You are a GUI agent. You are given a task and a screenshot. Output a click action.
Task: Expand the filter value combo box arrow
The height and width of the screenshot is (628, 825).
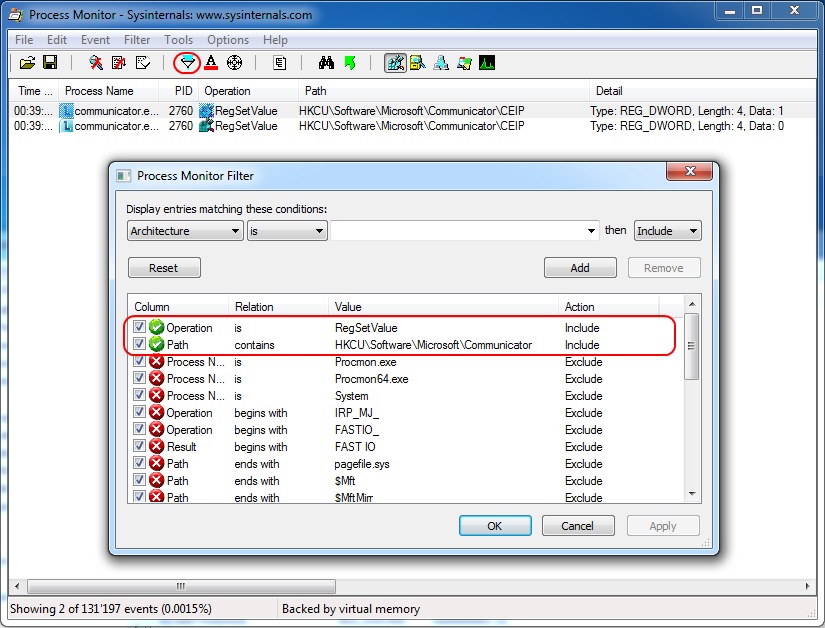(x=591, y=231)
